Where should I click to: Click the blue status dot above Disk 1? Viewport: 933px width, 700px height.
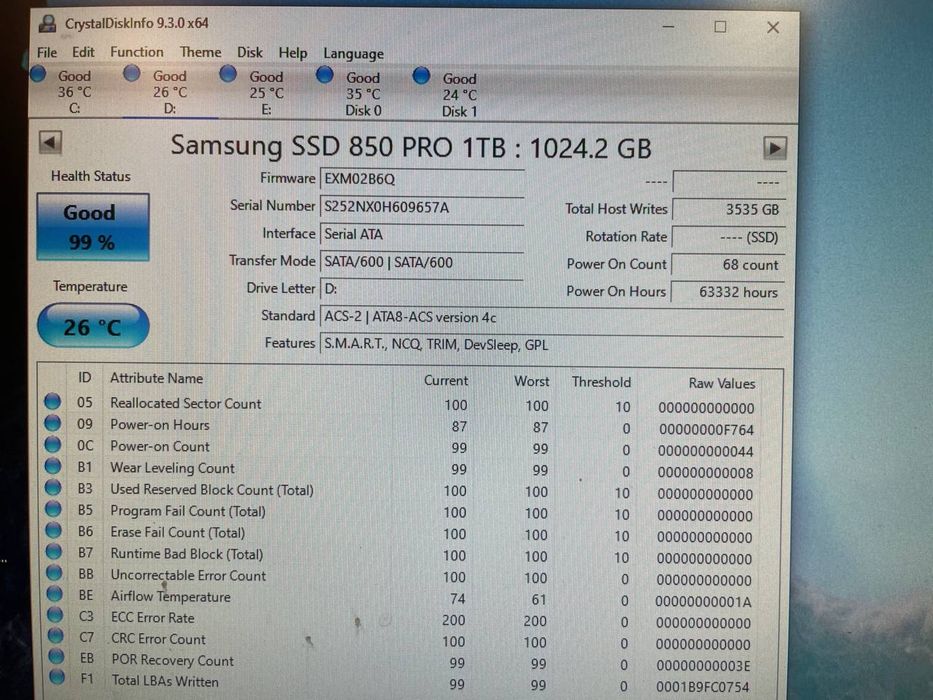pos(421,76)
